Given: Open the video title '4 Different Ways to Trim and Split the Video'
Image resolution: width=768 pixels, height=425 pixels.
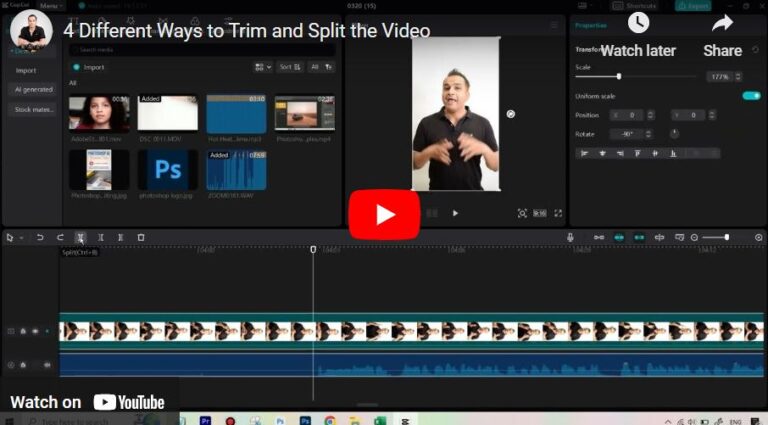Looking at the screenshot, I should click(246, 31).
